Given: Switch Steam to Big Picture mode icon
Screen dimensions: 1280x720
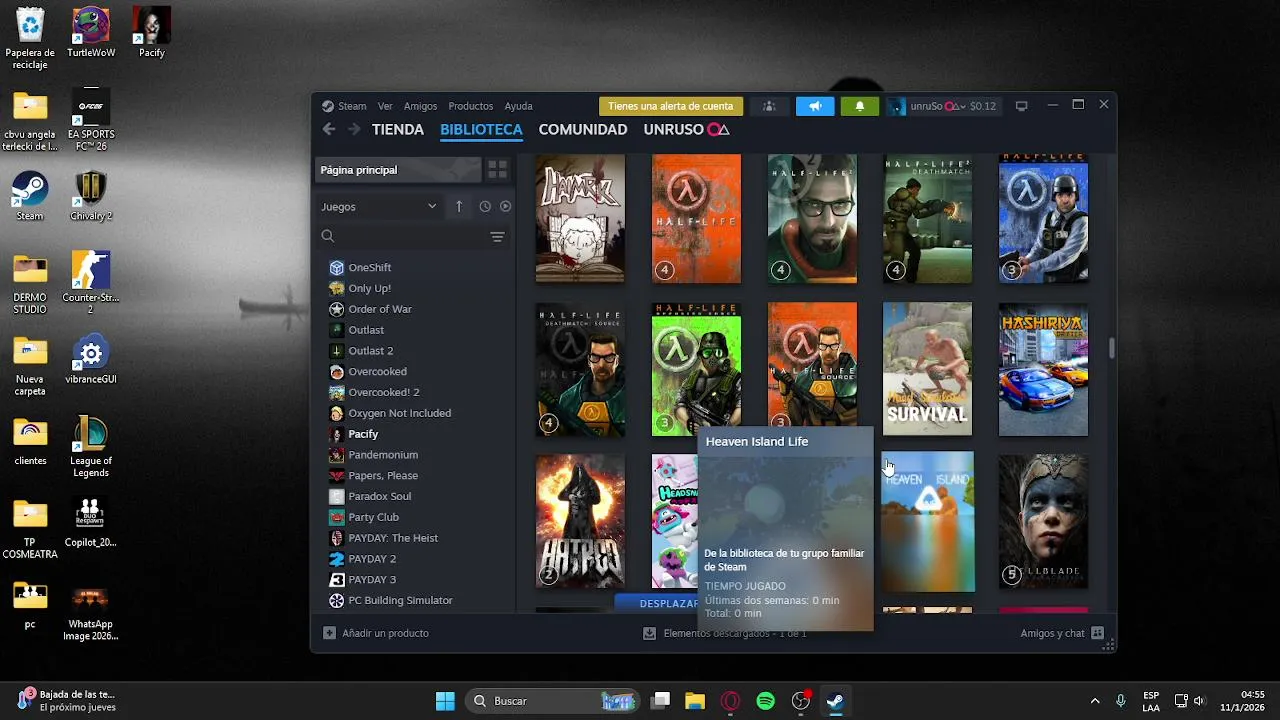Looking at the screenshot, I should pos(1021,106).
